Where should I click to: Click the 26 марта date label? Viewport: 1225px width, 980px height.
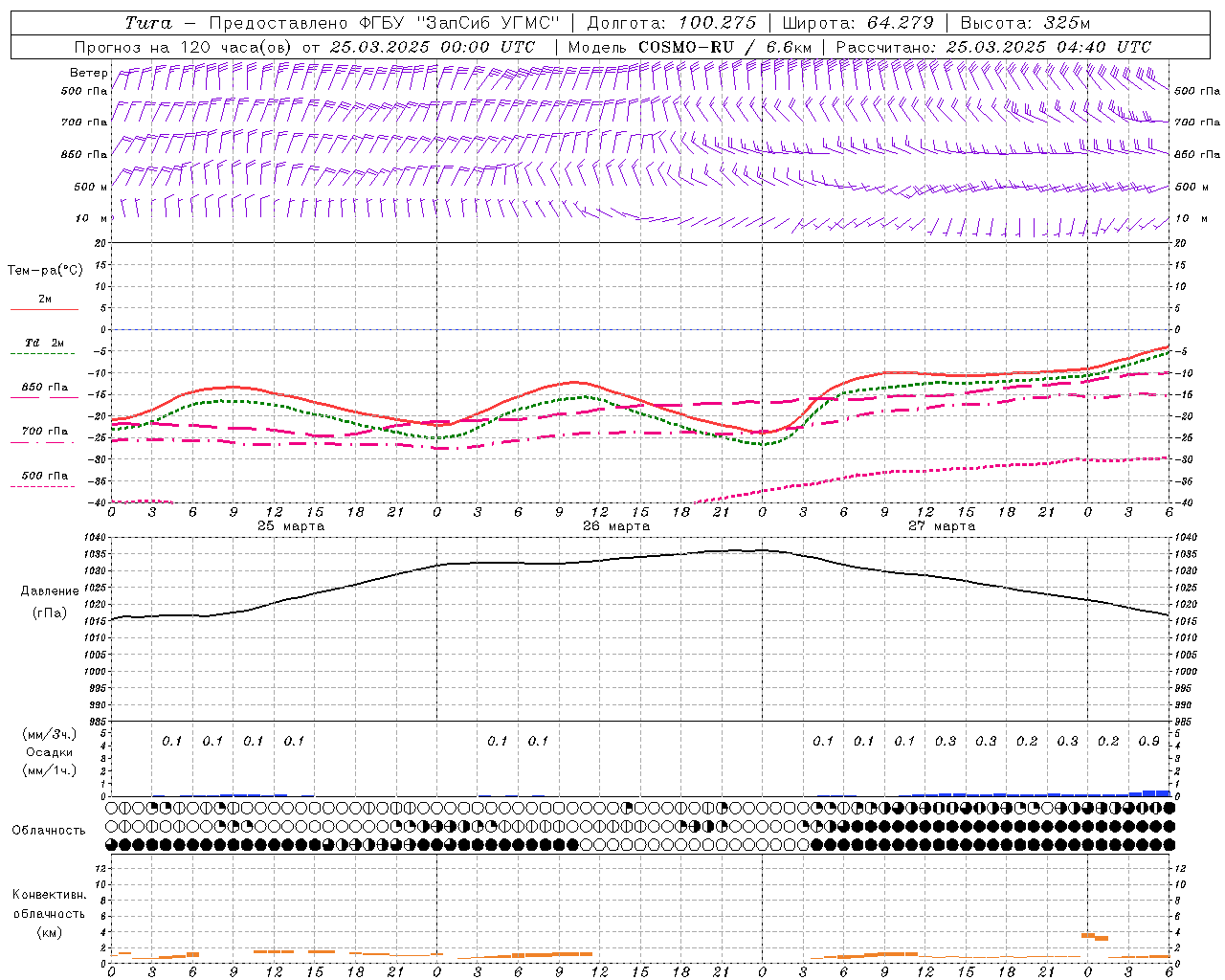[616, 526]
